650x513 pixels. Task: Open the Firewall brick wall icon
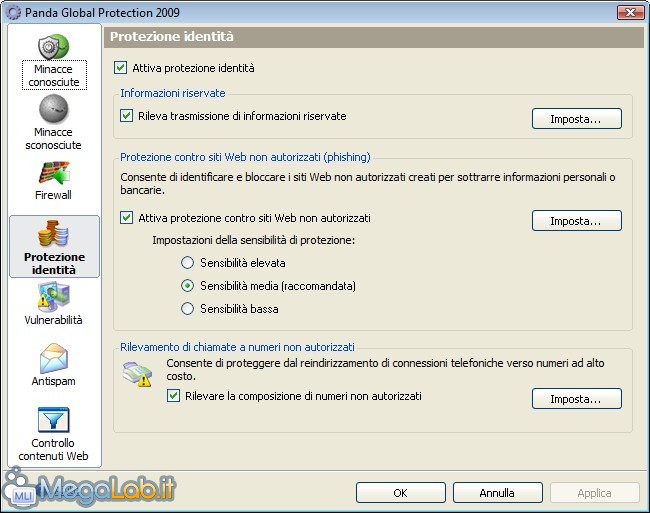(54, 173)
